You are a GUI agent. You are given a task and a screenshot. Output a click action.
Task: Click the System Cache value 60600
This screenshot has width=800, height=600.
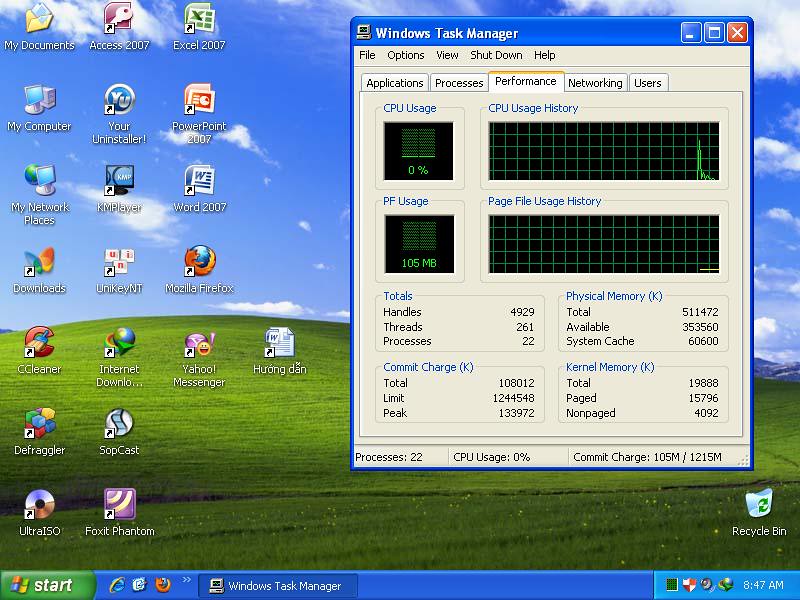click(x=703, y=341)
